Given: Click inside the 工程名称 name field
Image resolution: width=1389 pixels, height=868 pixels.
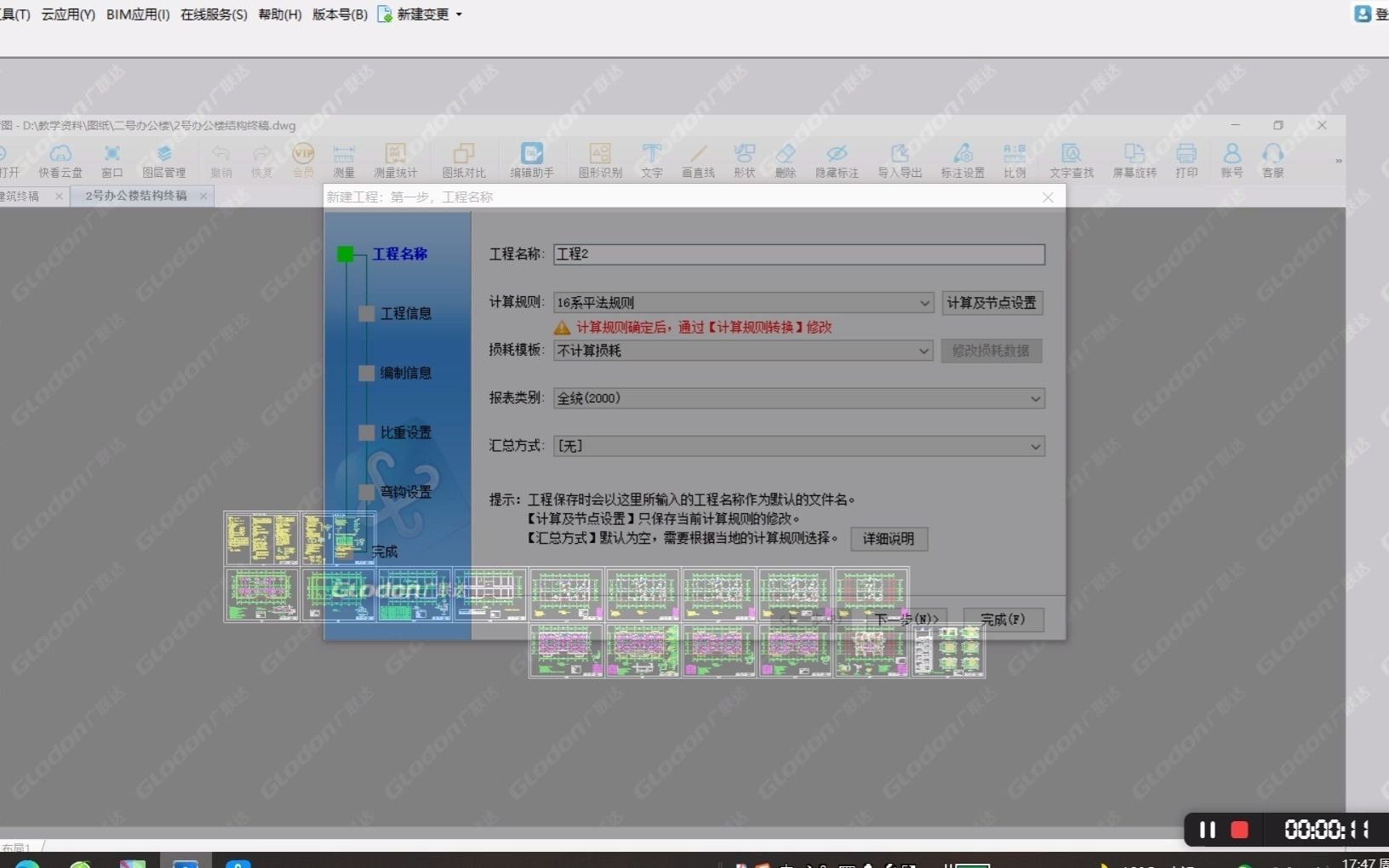Looking at the screenshot, I should tap(800, 254).
